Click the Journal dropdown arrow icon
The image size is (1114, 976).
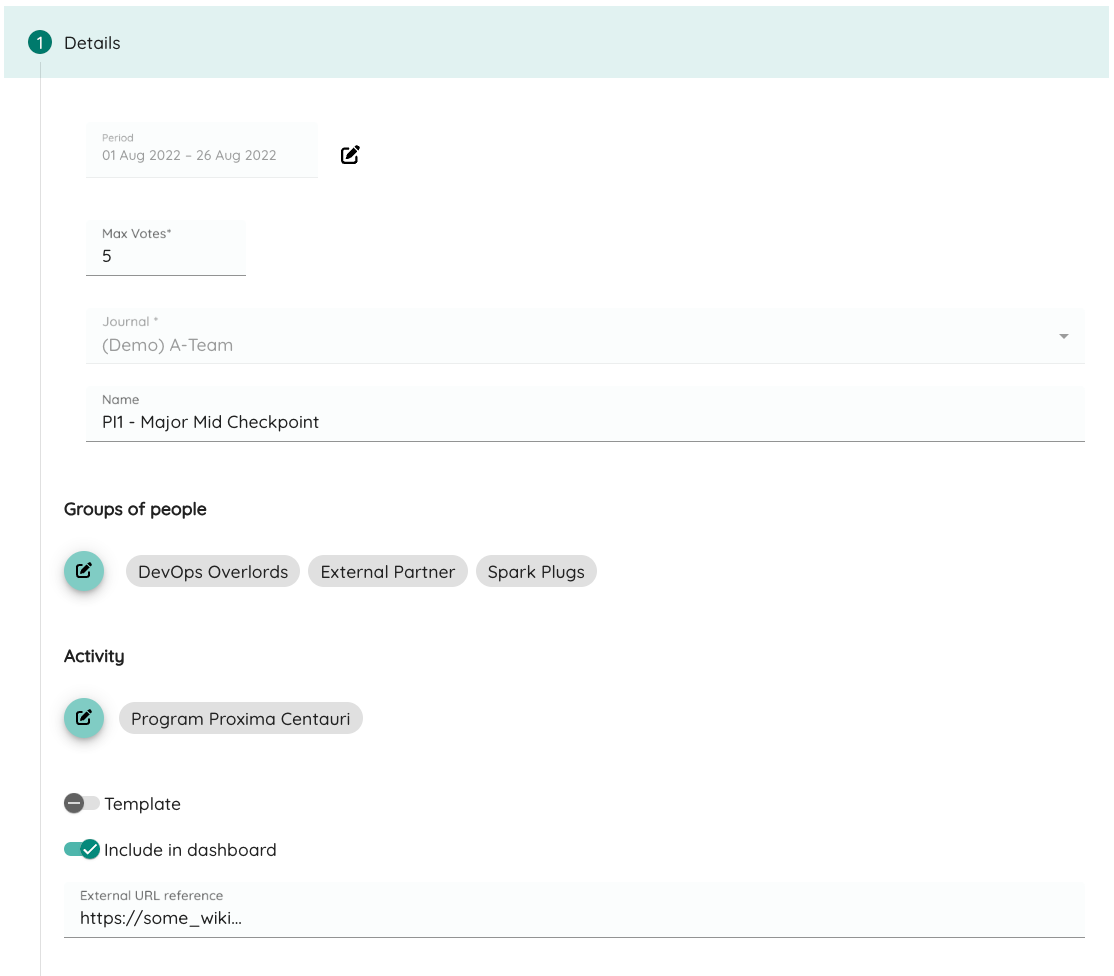(x=1064, y=336)
